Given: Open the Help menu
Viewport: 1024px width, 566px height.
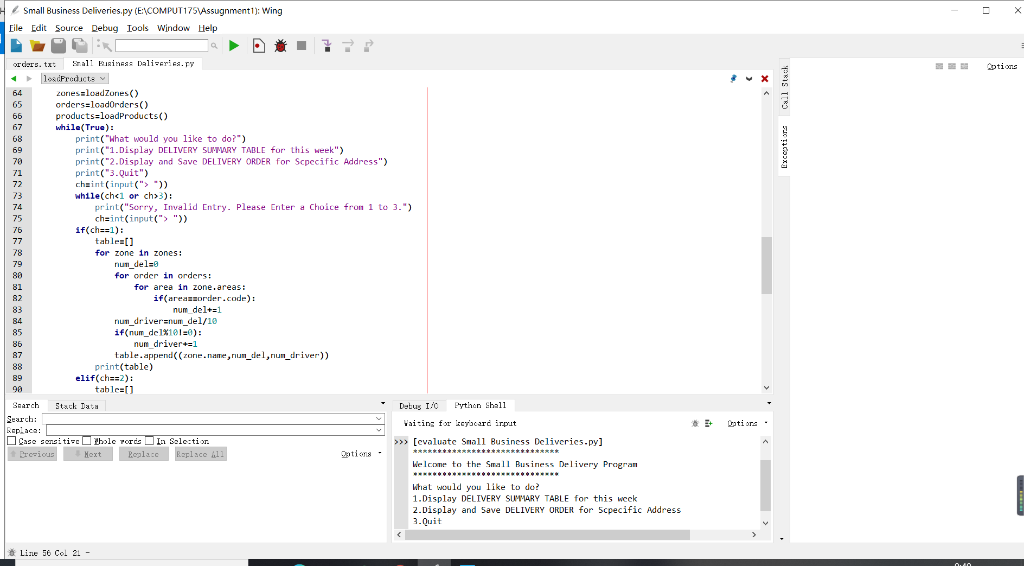Looking at the screenshot, I should point(208,28).
